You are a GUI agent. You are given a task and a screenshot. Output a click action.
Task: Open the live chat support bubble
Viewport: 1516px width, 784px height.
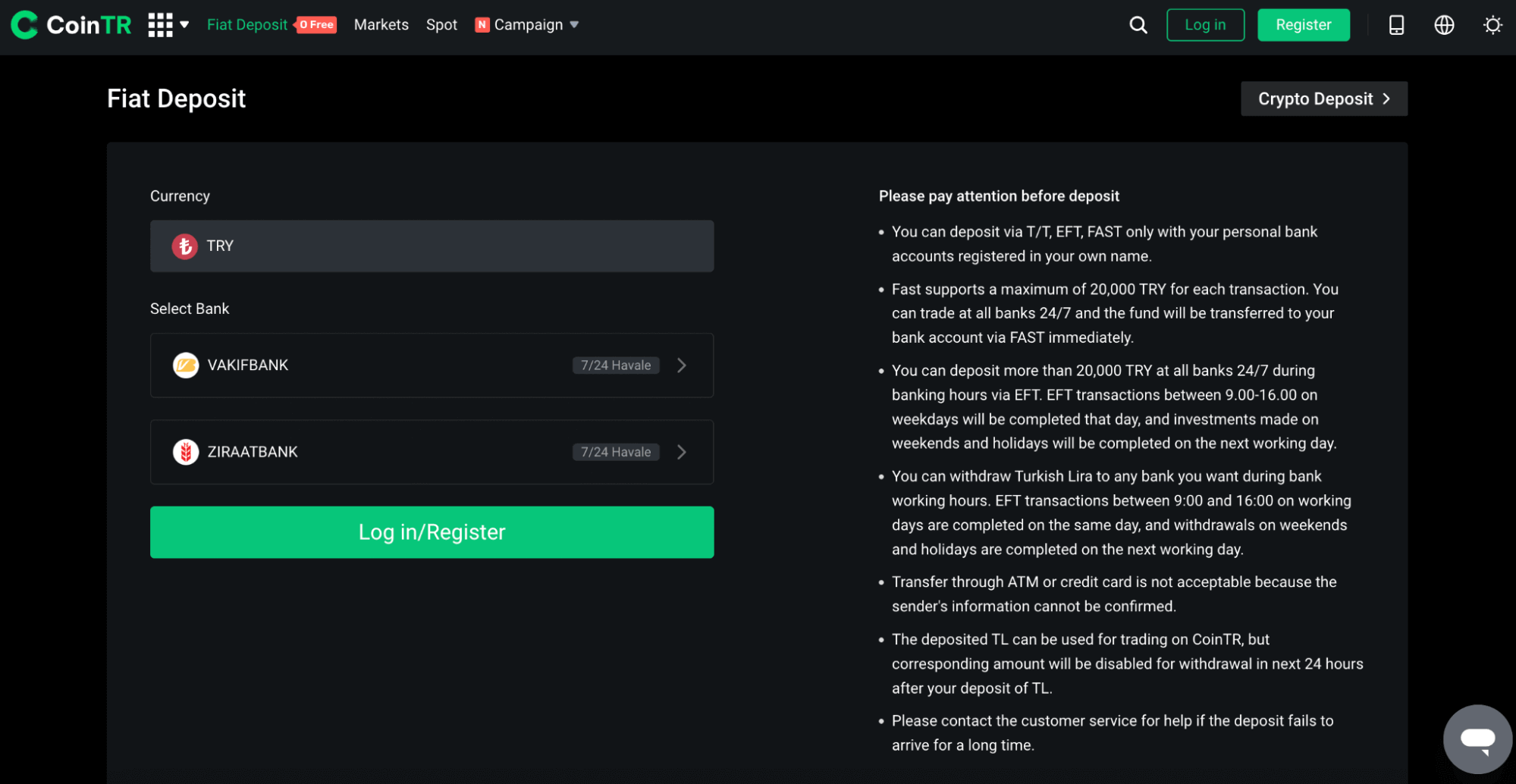(1477, 739)
